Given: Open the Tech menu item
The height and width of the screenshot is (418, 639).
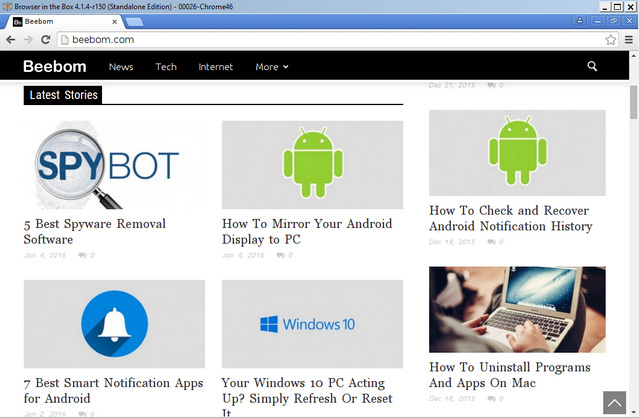Looking at the screenshot, I should point(166,67).
